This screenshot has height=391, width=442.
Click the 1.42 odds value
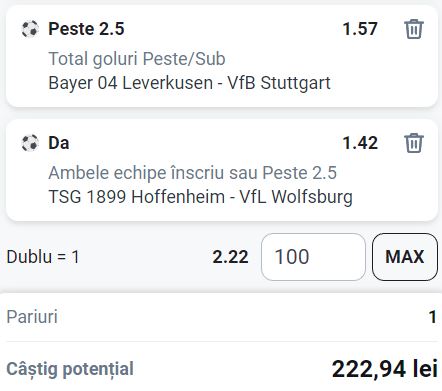tap(360, 143)
